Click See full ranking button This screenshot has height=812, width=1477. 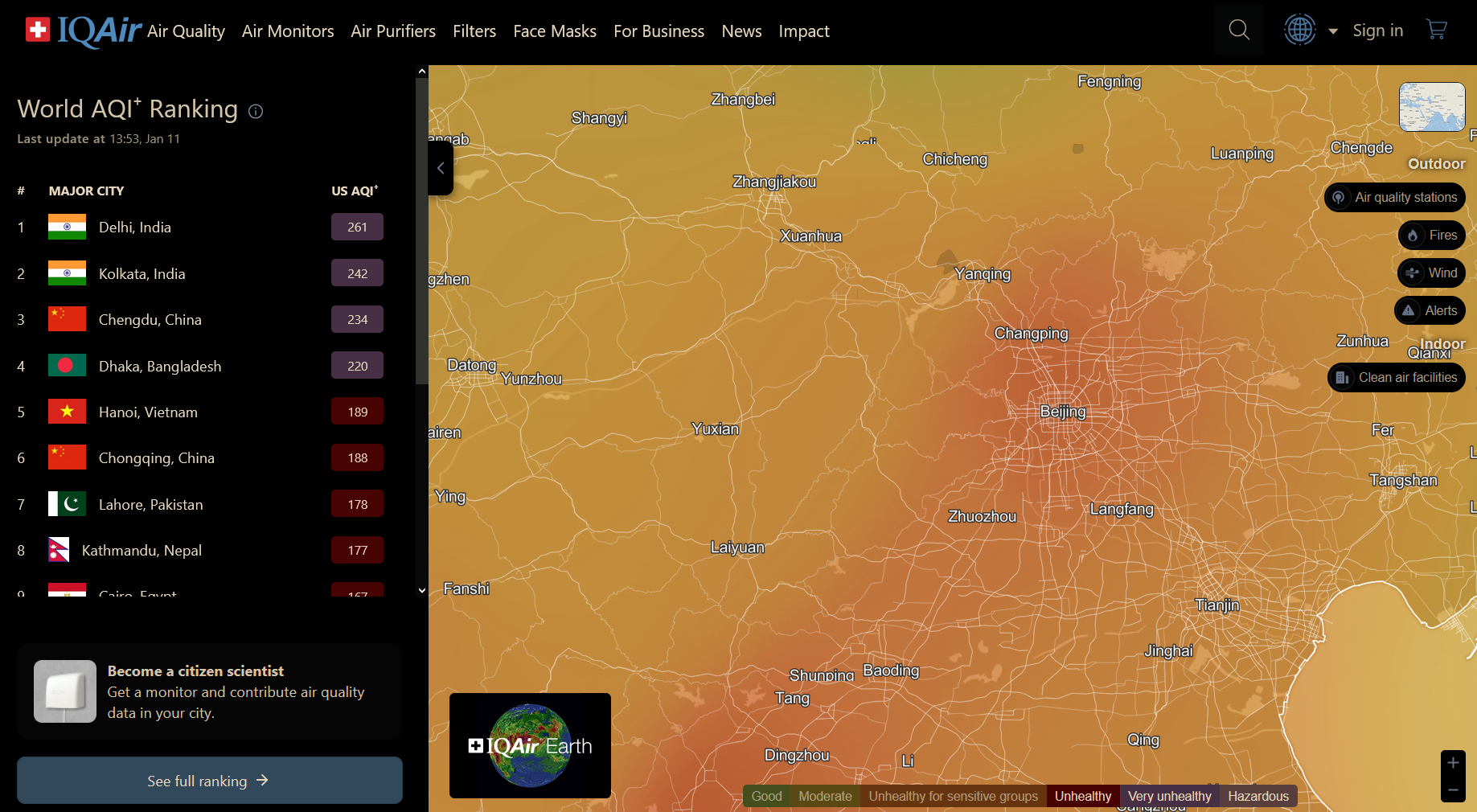(209, 781)
